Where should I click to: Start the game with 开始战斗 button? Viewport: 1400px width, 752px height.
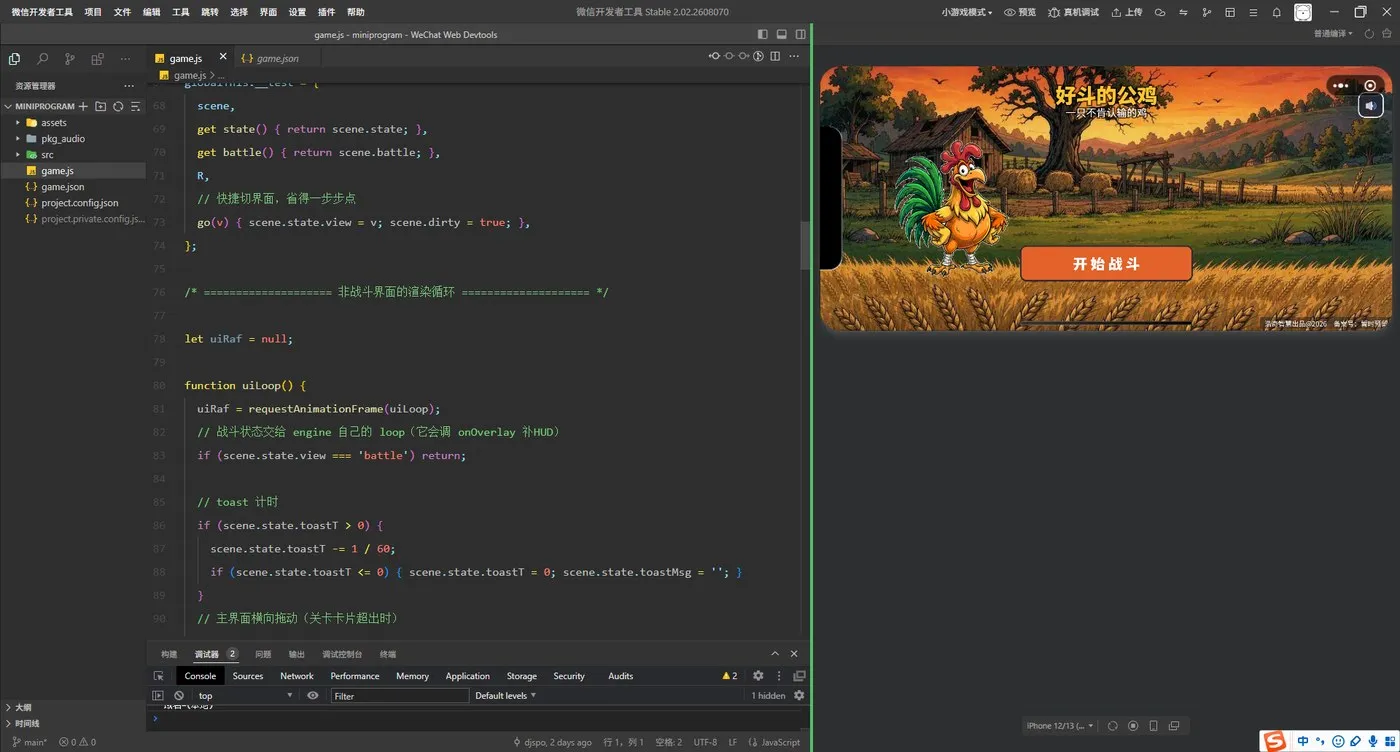click(1106, 264)
